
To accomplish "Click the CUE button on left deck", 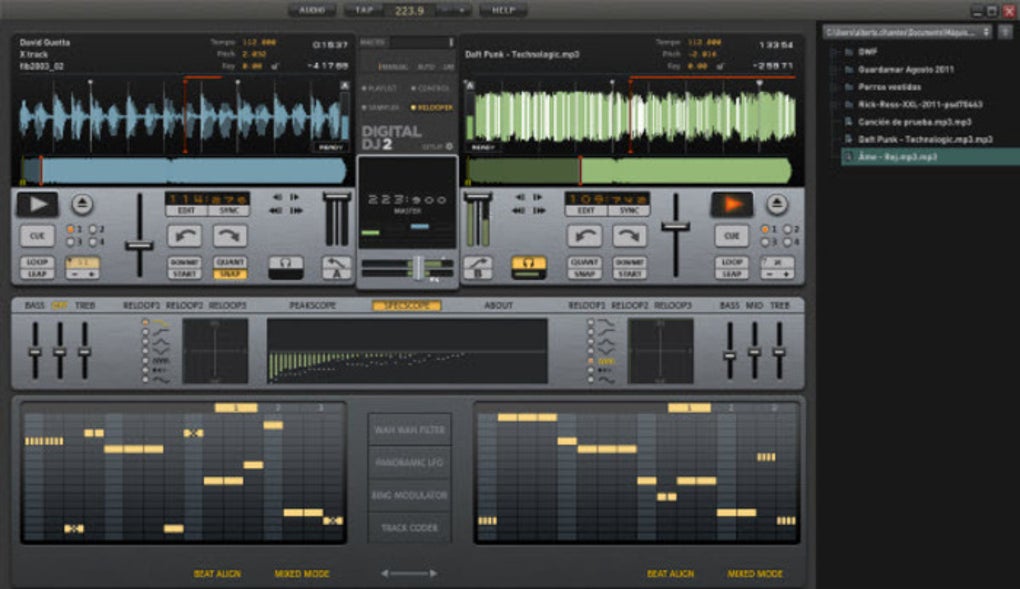I will click(38, 236).
